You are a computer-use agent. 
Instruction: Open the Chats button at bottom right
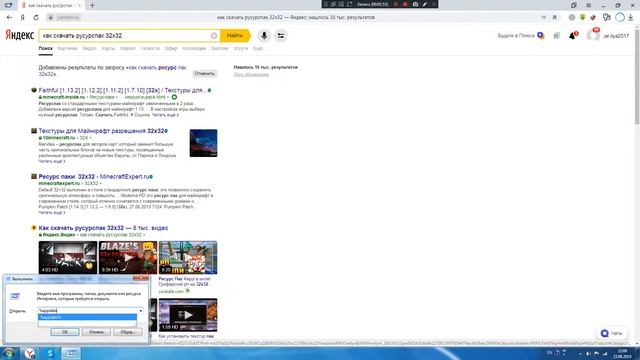click(612, 333)
